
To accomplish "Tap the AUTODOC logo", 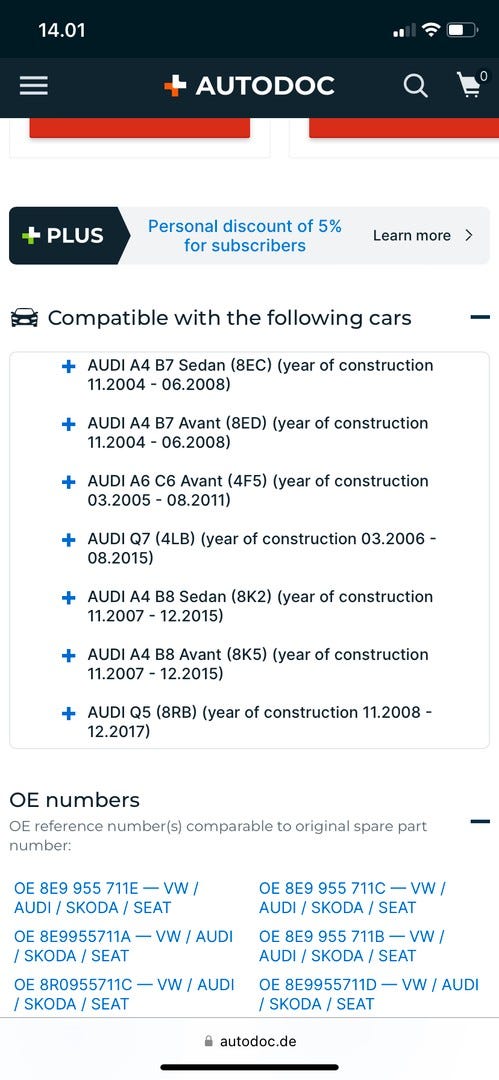I will 249,85.
